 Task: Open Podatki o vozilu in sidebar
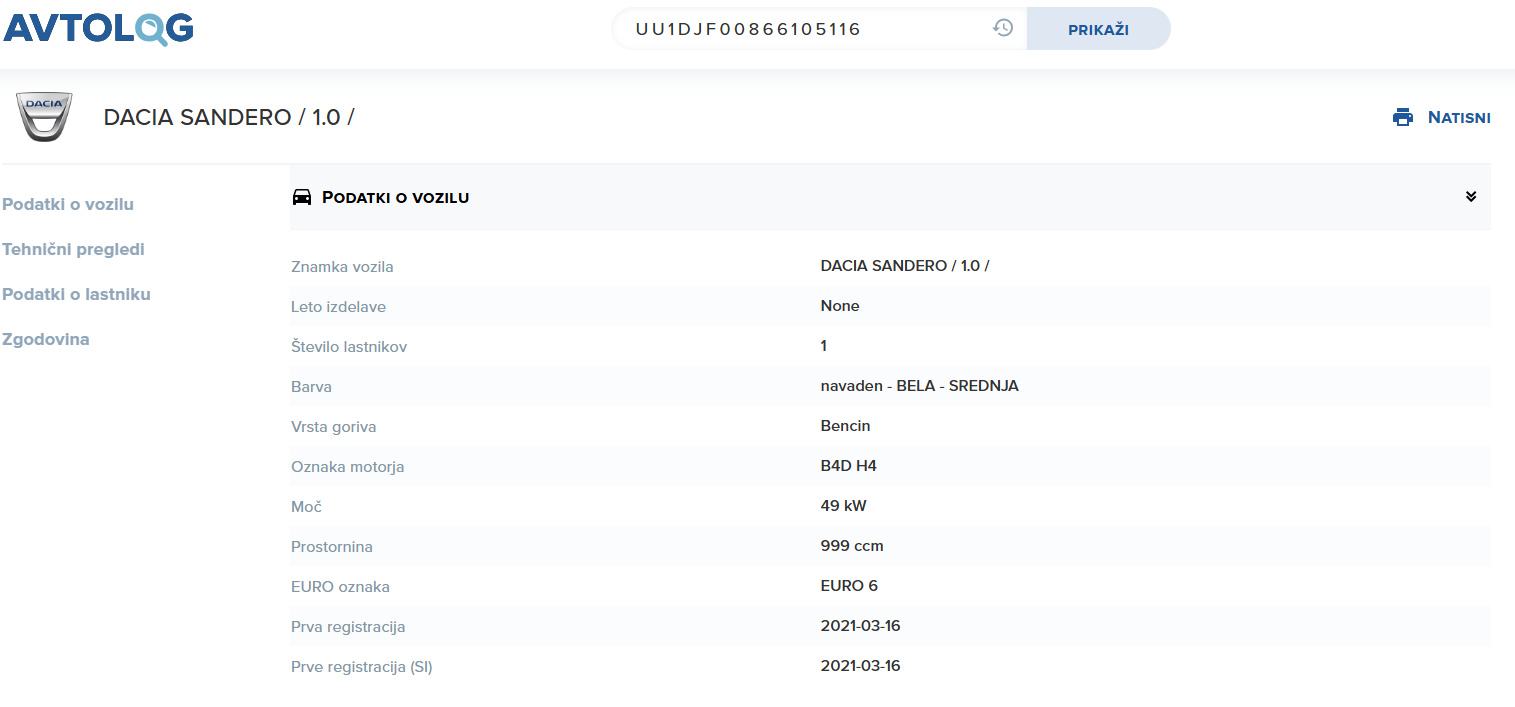pyautogui.click(x=68, y=204)
